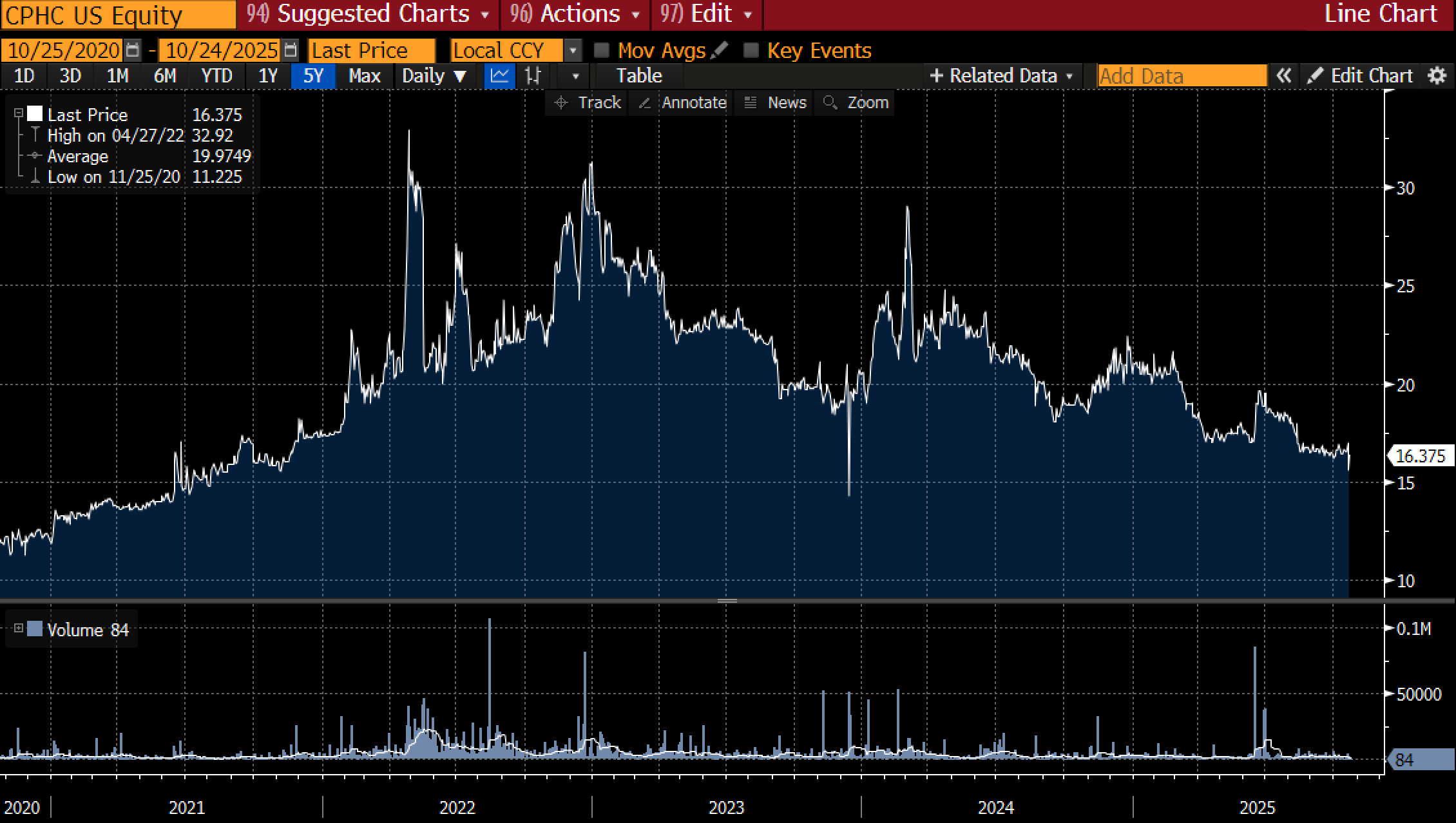This screenshot has width=1456, height=823.
Task: Open the end date calendar picker
Action: click(291, 50)
